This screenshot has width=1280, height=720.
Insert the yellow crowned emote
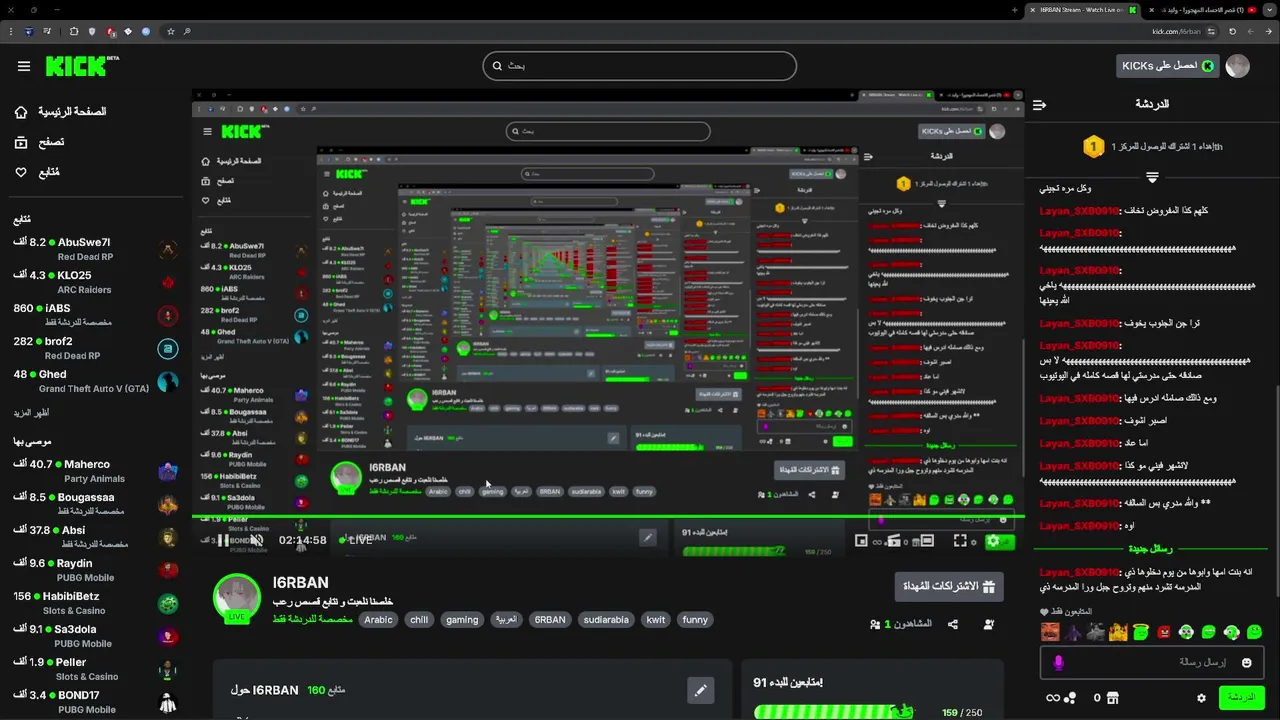pyautogui.click(x=1118, y=632)
